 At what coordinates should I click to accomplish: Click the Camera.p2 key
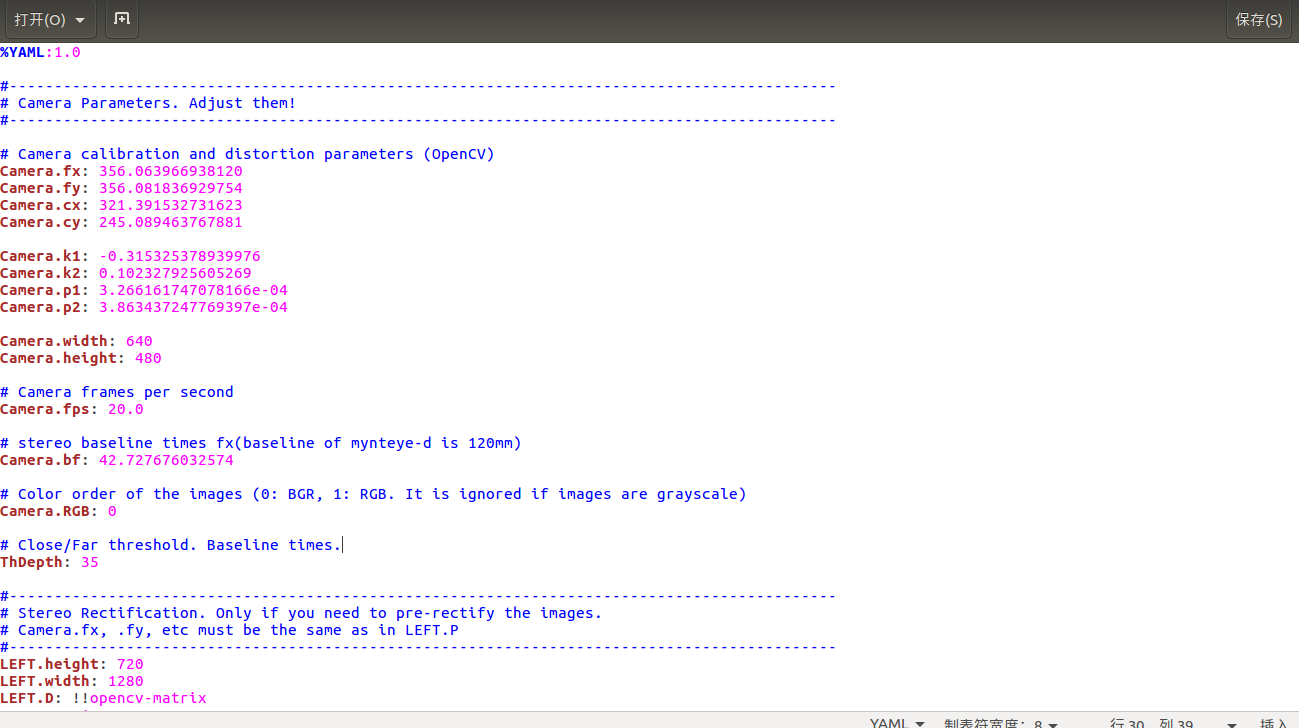[40, 307]
